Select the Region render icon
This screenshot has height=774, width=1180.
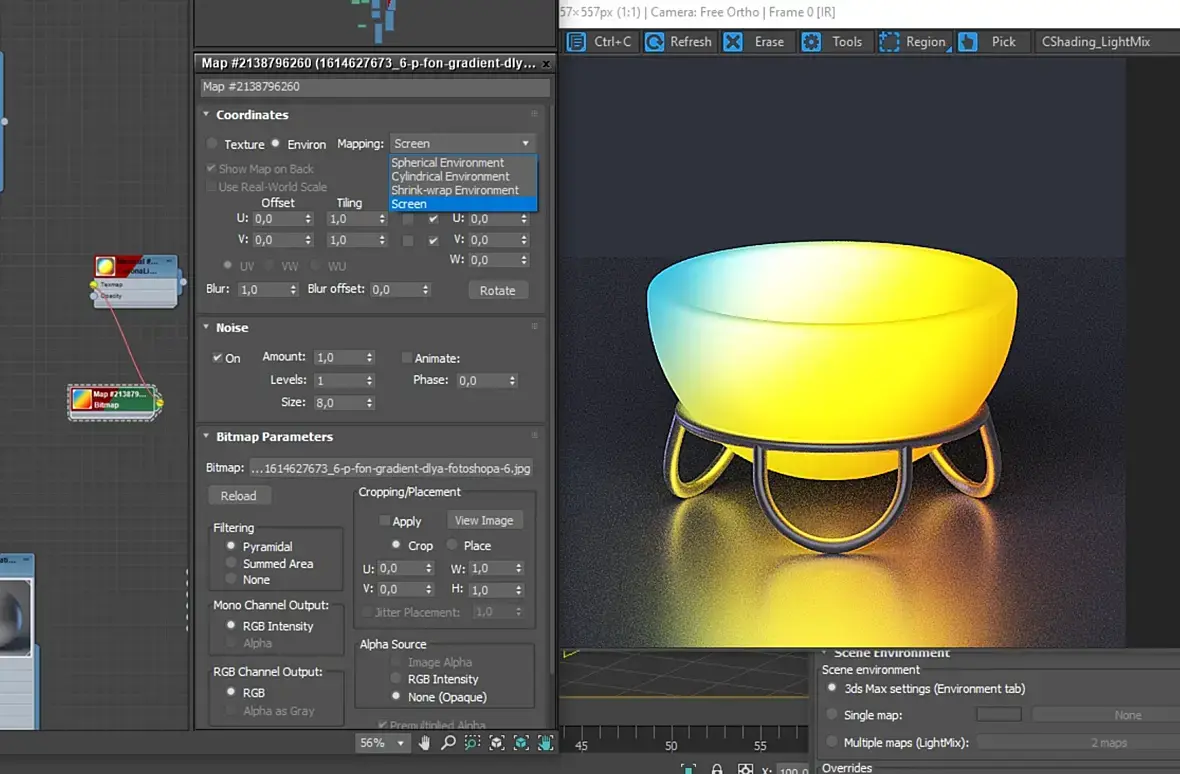[889, 42]
